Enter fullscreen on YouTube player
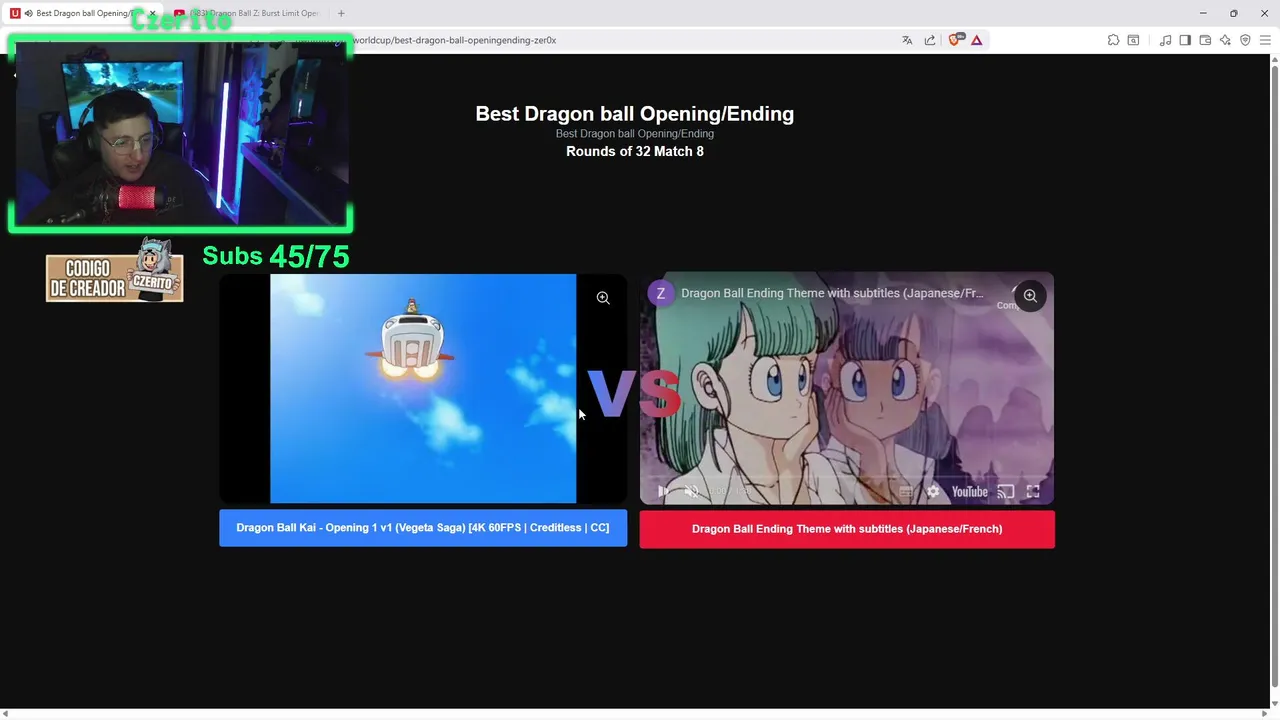Viewport: 1280px width, 720px height. tap(1033, 492)
